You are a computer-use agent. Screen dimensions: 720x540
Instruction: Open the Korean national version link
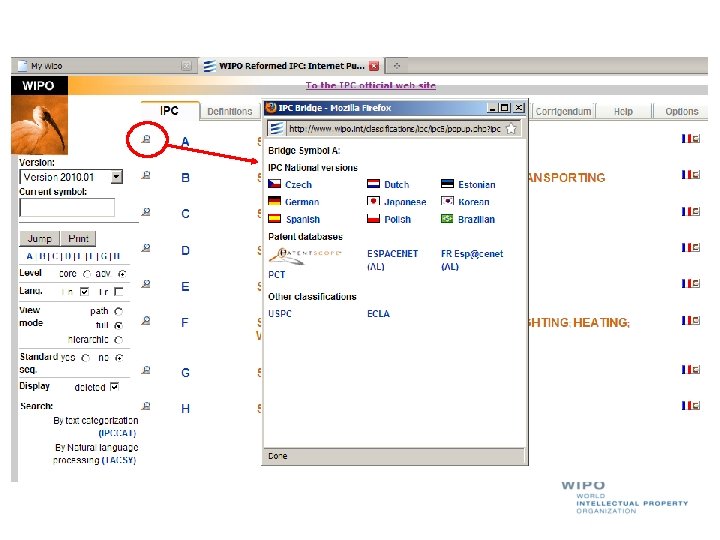pyautogui.click(x=474, y=202)
